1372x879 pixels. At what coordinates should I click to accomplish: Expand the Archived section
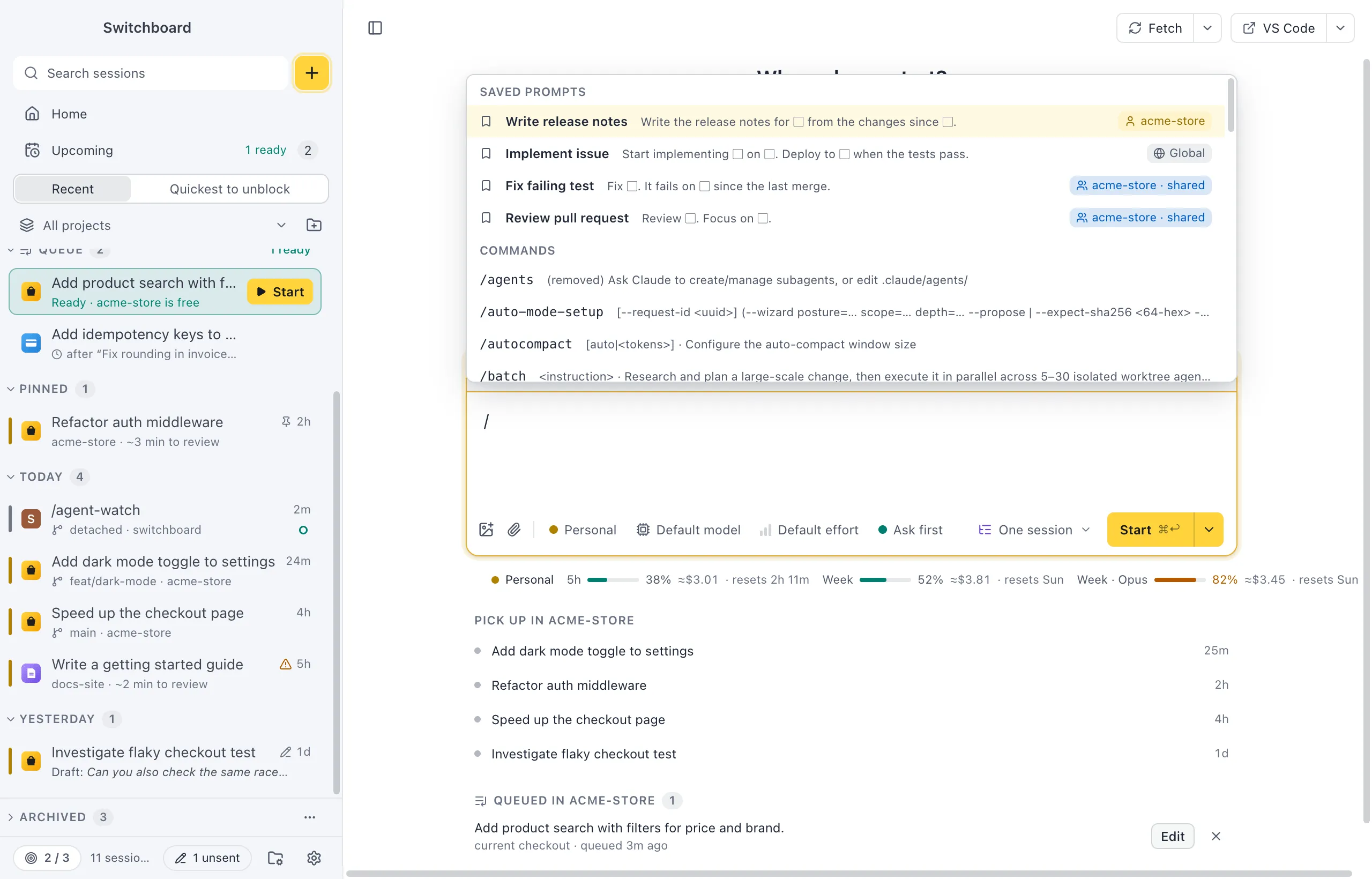[10, 817]
